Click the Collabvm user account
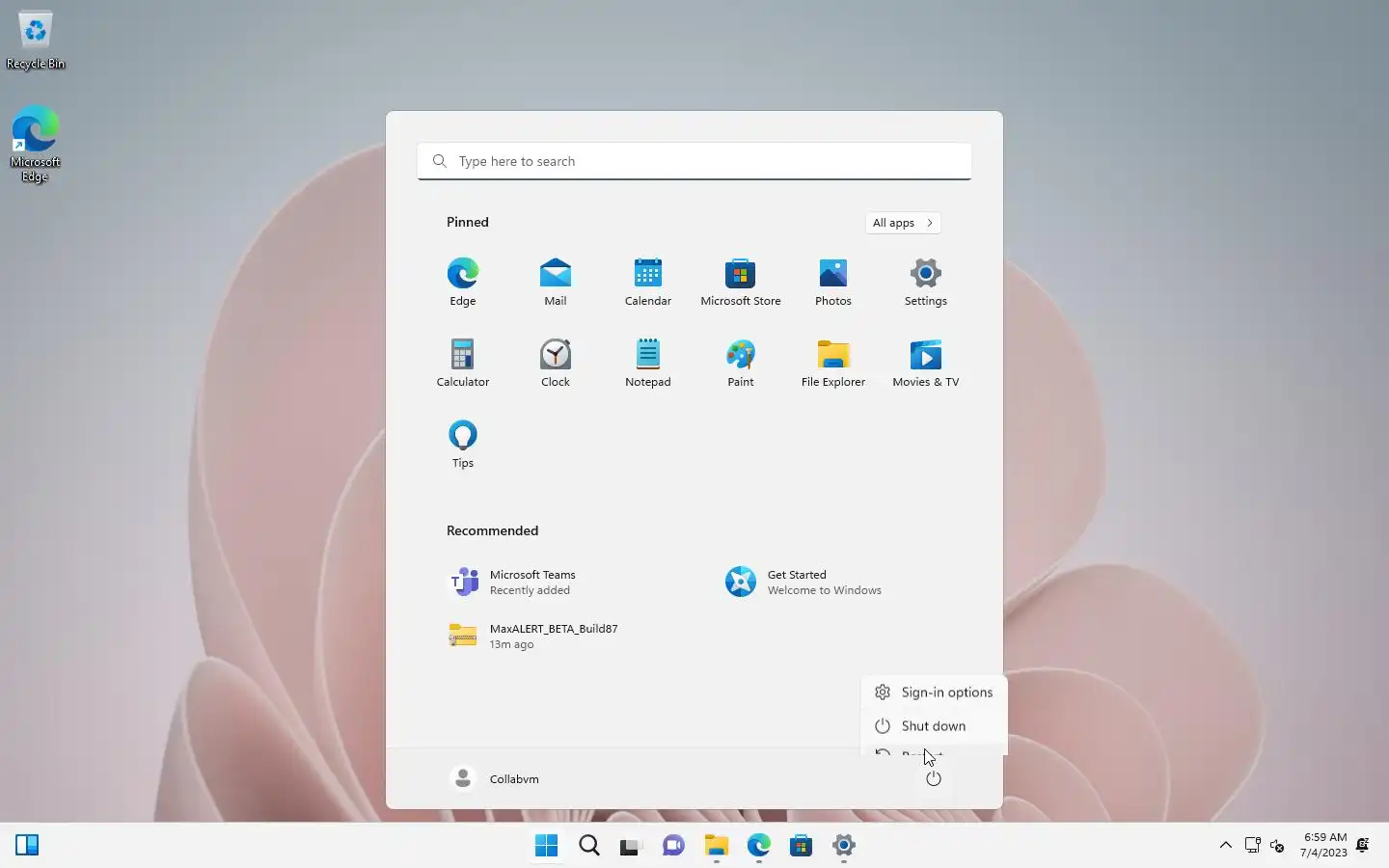 (x=496, y=778)
